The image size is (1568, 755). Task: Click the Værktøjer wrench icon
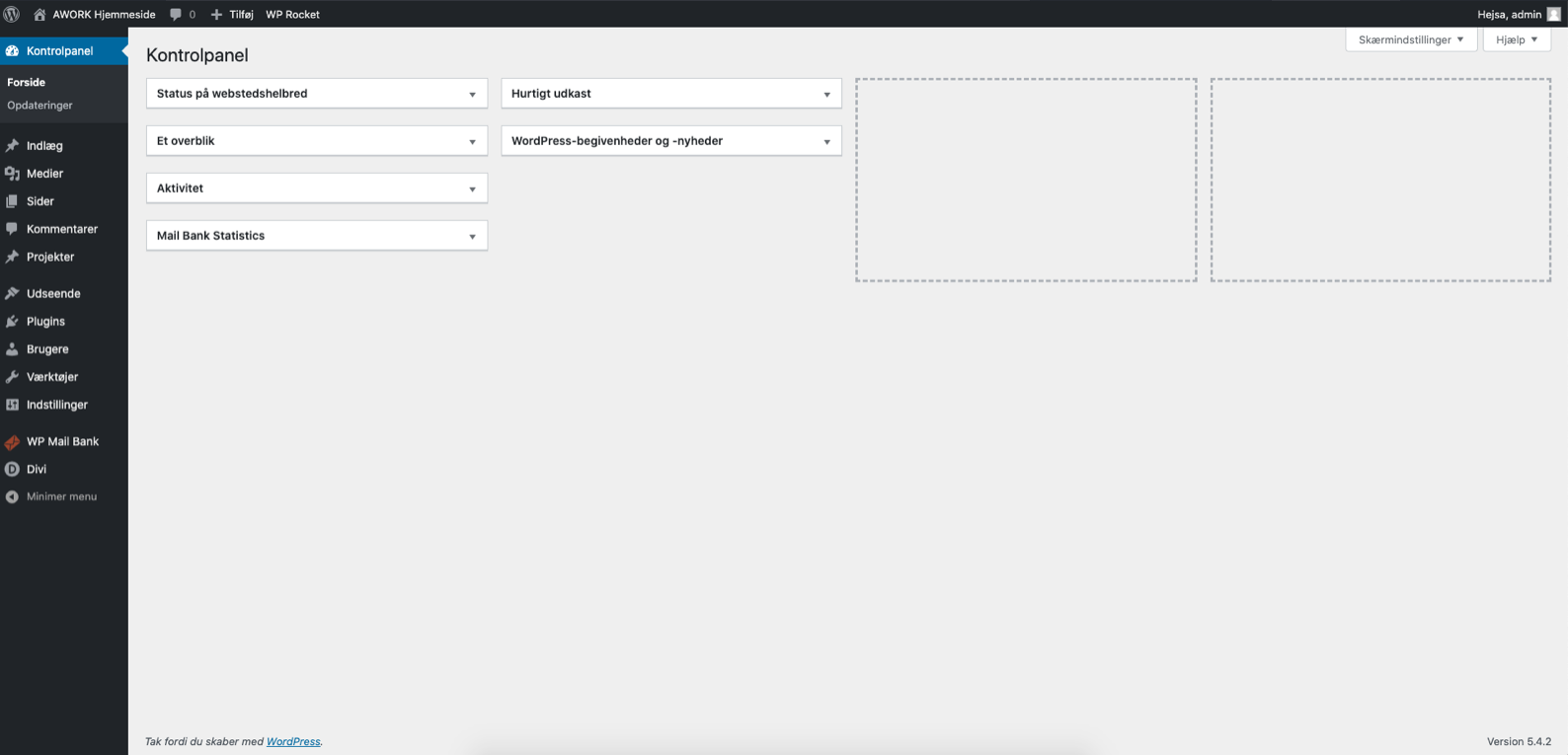click(x=12, y=376)
